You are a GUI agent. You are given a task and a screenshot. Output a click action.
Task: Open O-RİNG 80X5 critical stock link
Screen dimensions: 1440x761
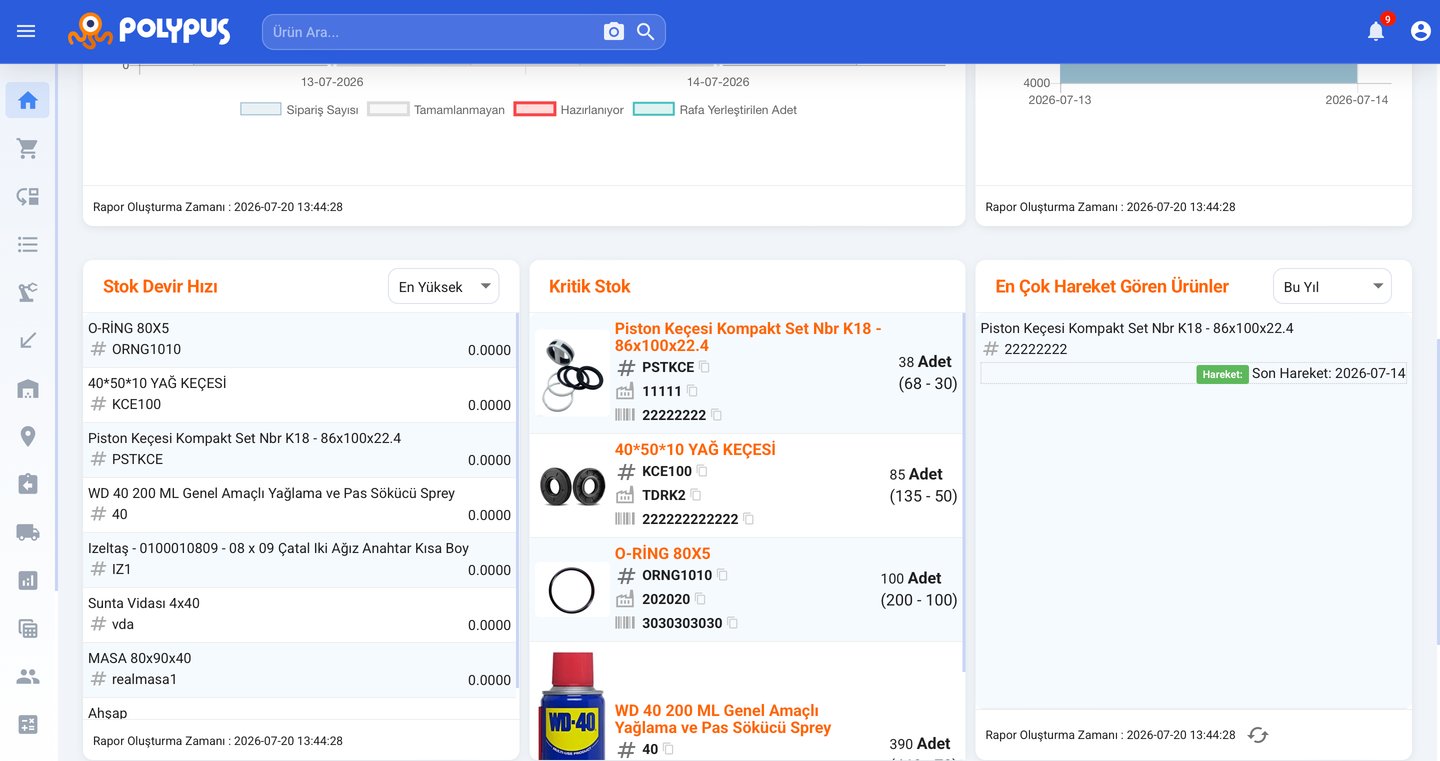point(662,554)
